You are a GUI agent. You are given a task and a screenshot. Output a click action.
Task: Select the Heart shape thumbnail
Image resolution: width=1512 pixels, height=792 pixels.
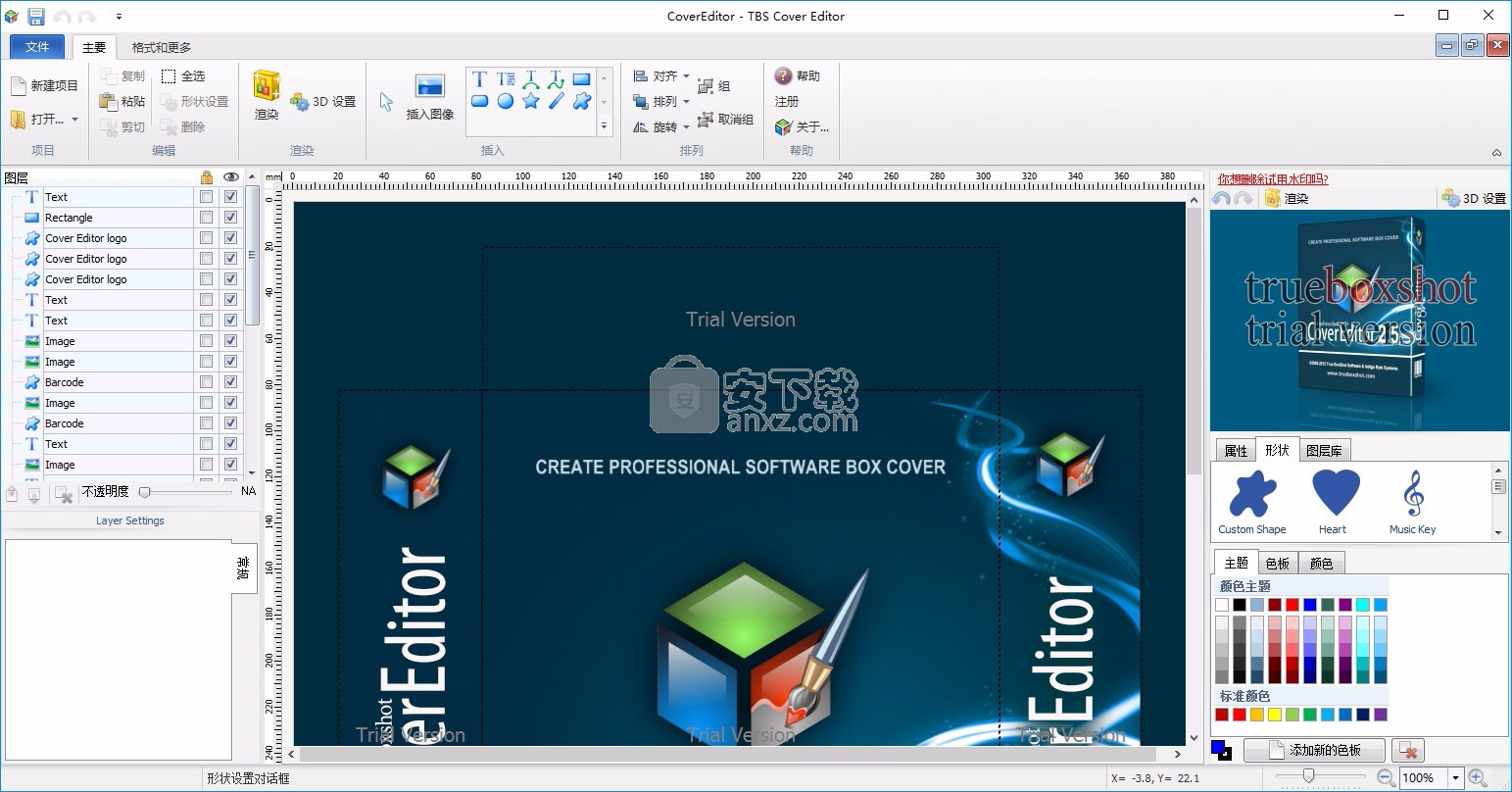click(1336, 501)
